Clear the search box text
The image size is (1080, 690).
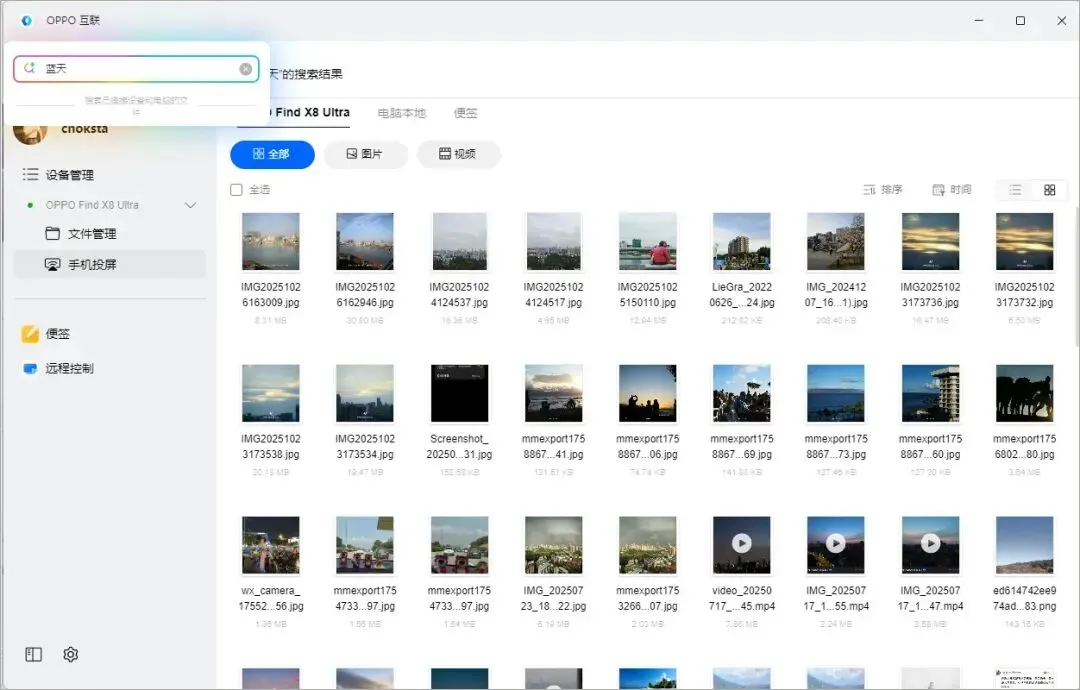(x=246, y=69)
